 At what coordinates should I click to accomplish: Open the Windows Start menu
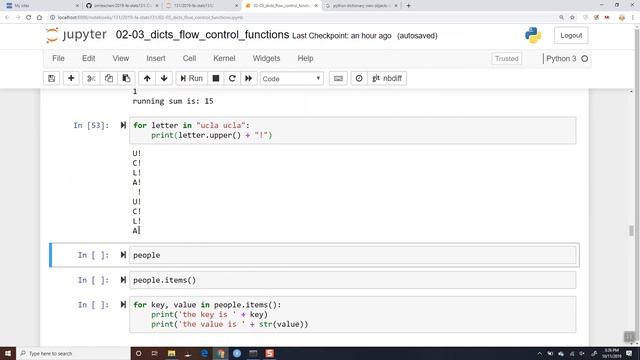(x=8, y=353)
